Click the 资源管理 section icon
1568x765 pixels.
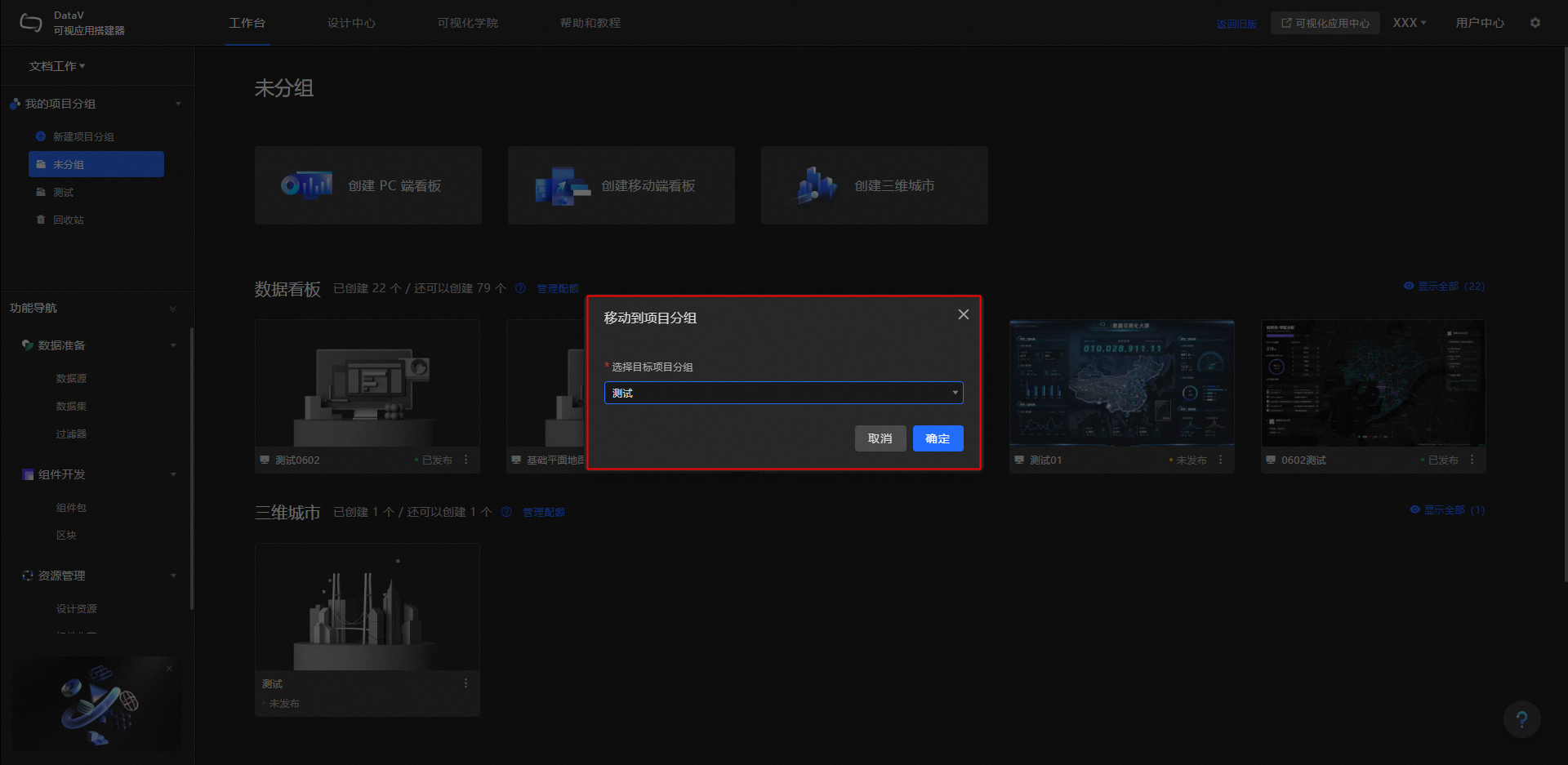(28, 576)
